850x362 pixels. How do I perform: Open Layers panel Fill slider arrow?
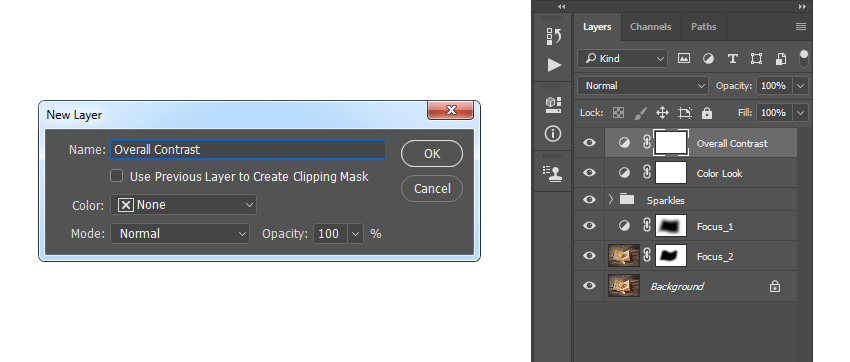point(800,113)
